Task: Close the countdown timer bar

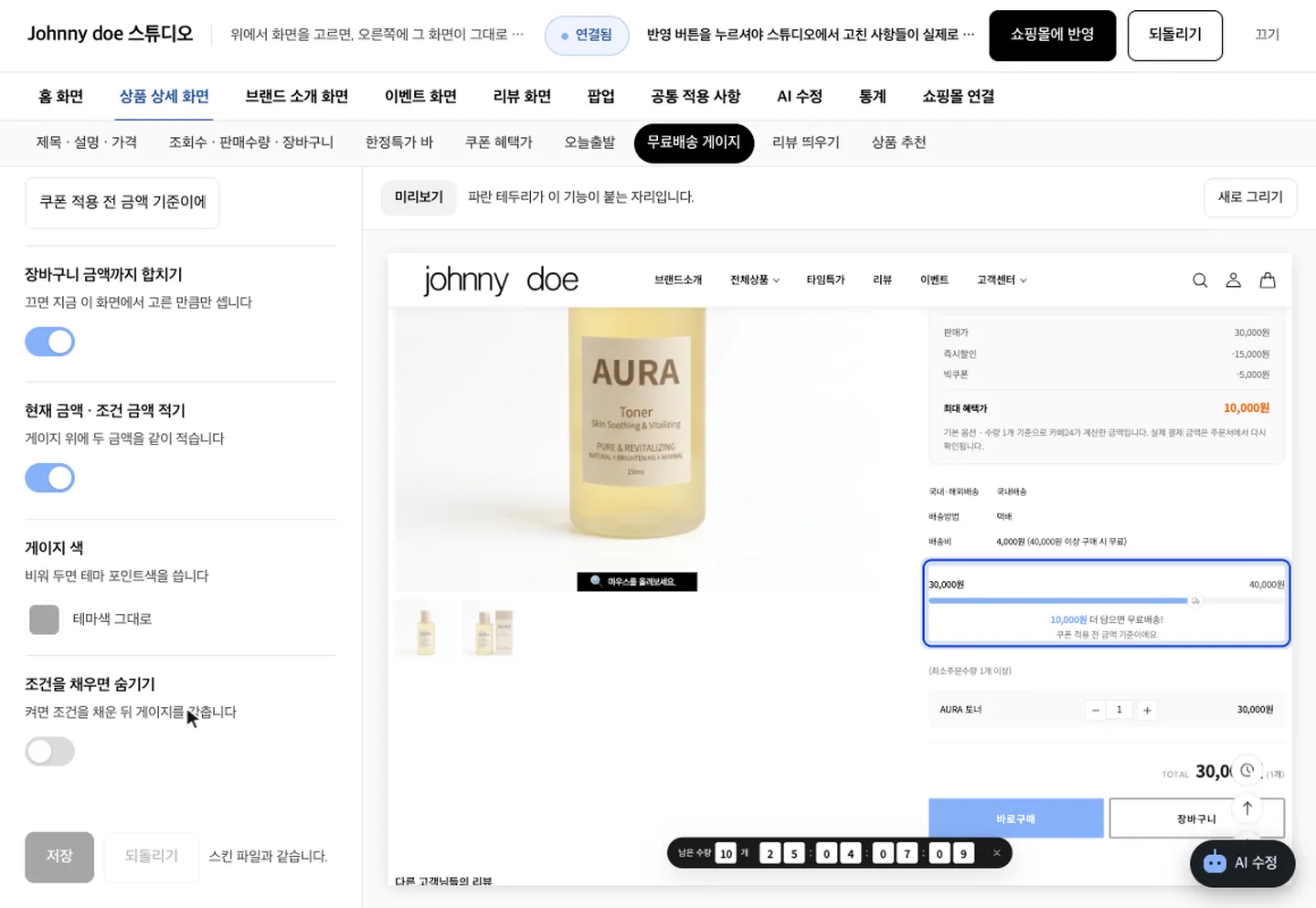Action: click(997, 853)
